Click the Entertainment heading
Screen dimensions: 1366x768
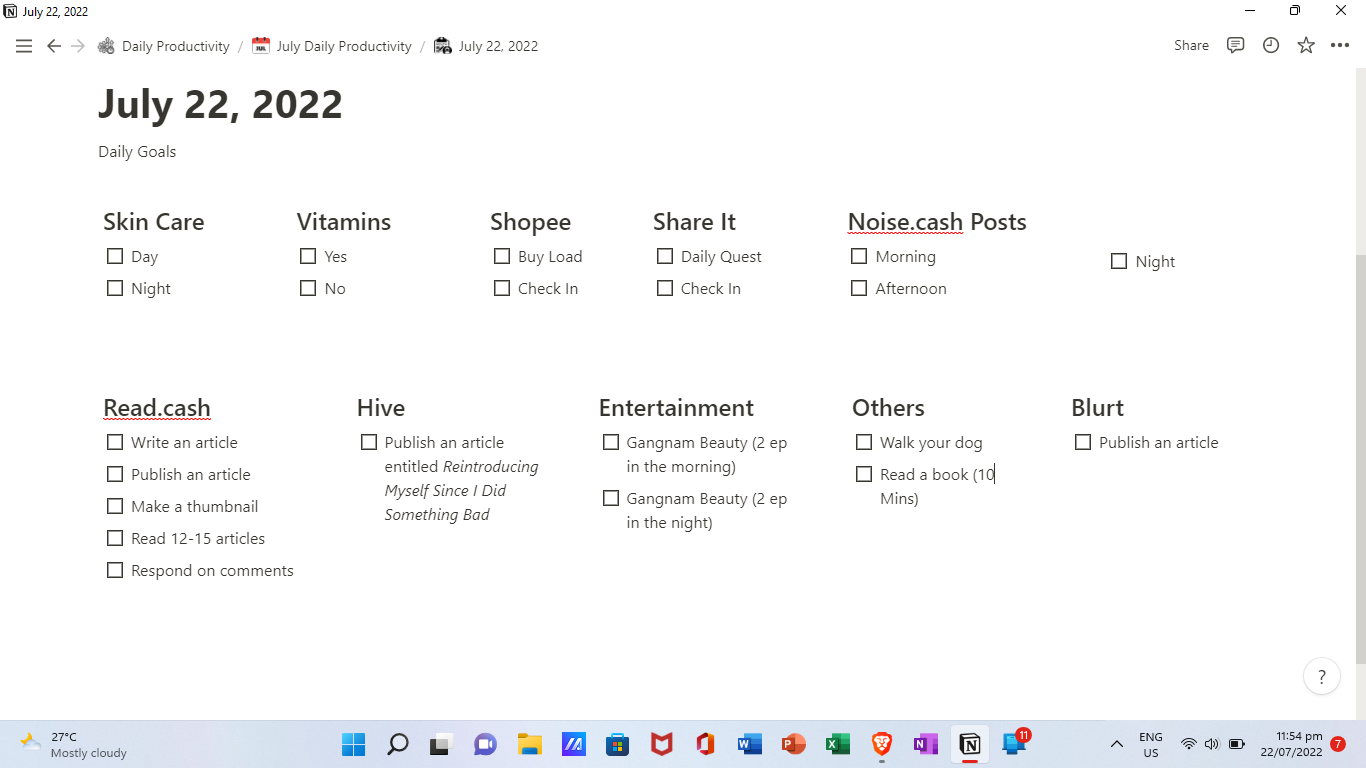click(676, 408)
